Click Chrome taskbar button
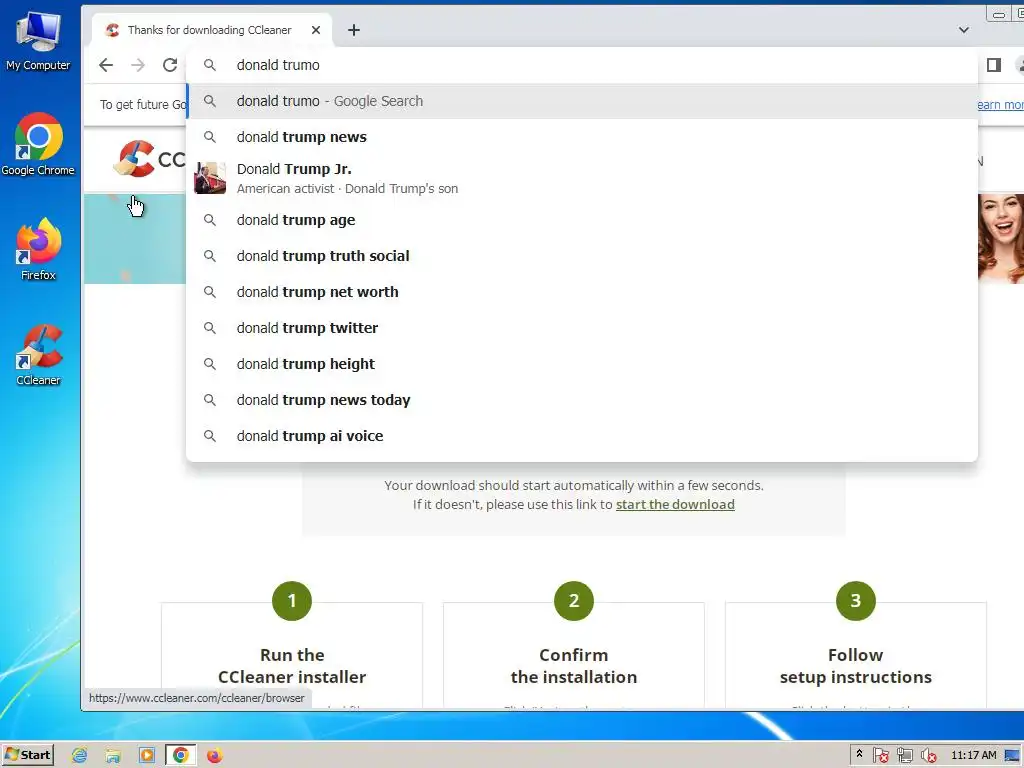This screenshot has width=1024, height=768. pyautogui.click(x=181, y=756)
